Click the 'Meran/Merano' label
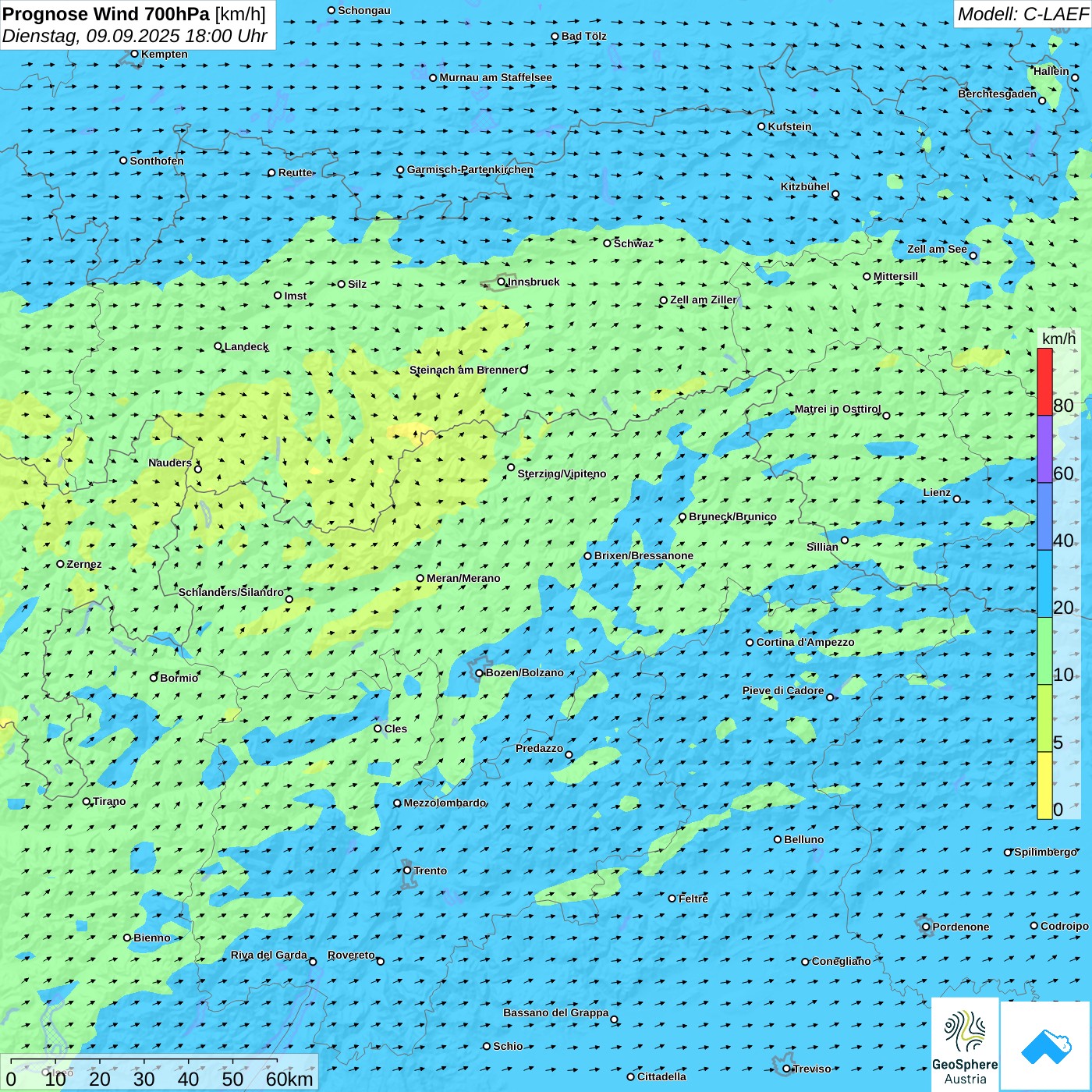The width and height of the screenshot is (1092, 1092). (x=464, y=578)
